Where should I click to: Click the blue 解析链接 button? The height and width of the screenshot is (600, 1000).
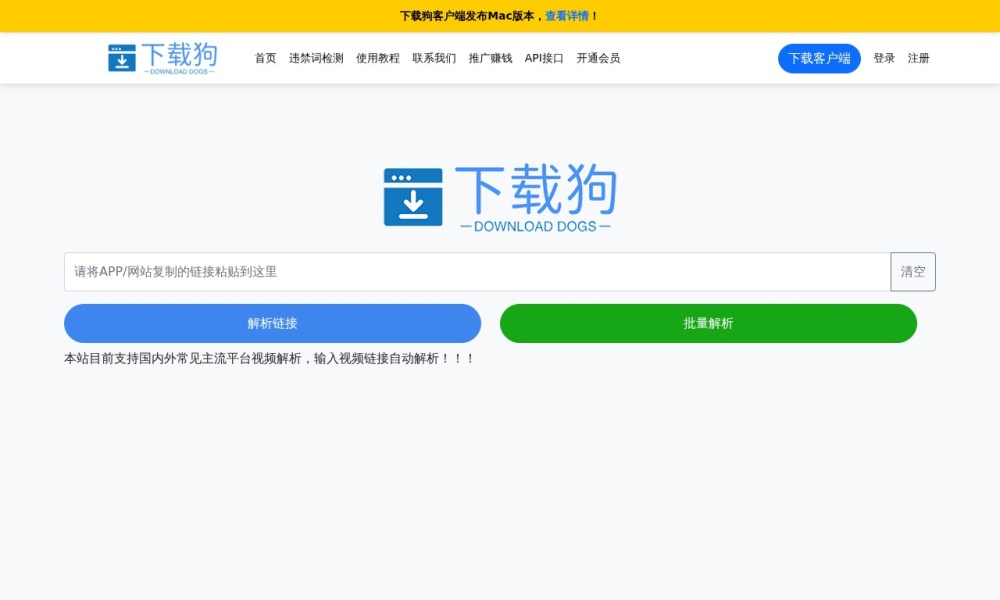click(272, 323)
